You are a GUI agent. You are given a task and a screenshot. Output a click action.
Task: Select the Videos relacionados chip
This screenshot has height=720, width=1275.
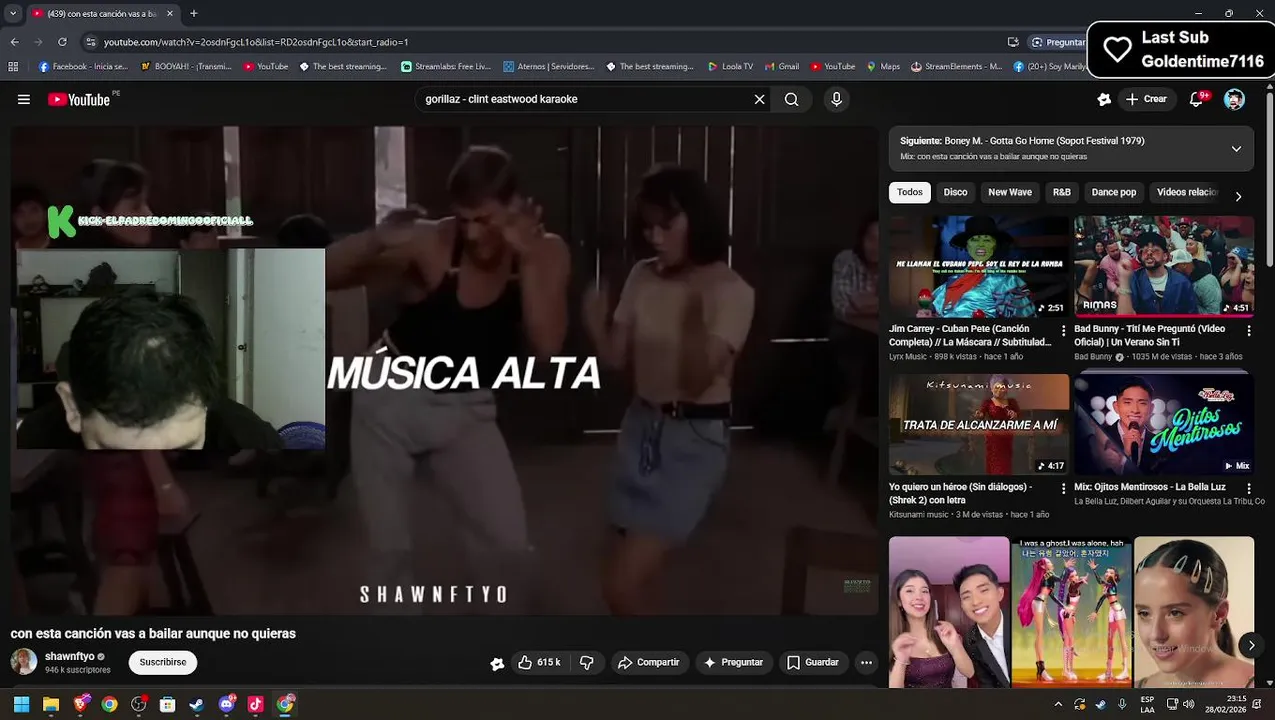click(1187, 192)
